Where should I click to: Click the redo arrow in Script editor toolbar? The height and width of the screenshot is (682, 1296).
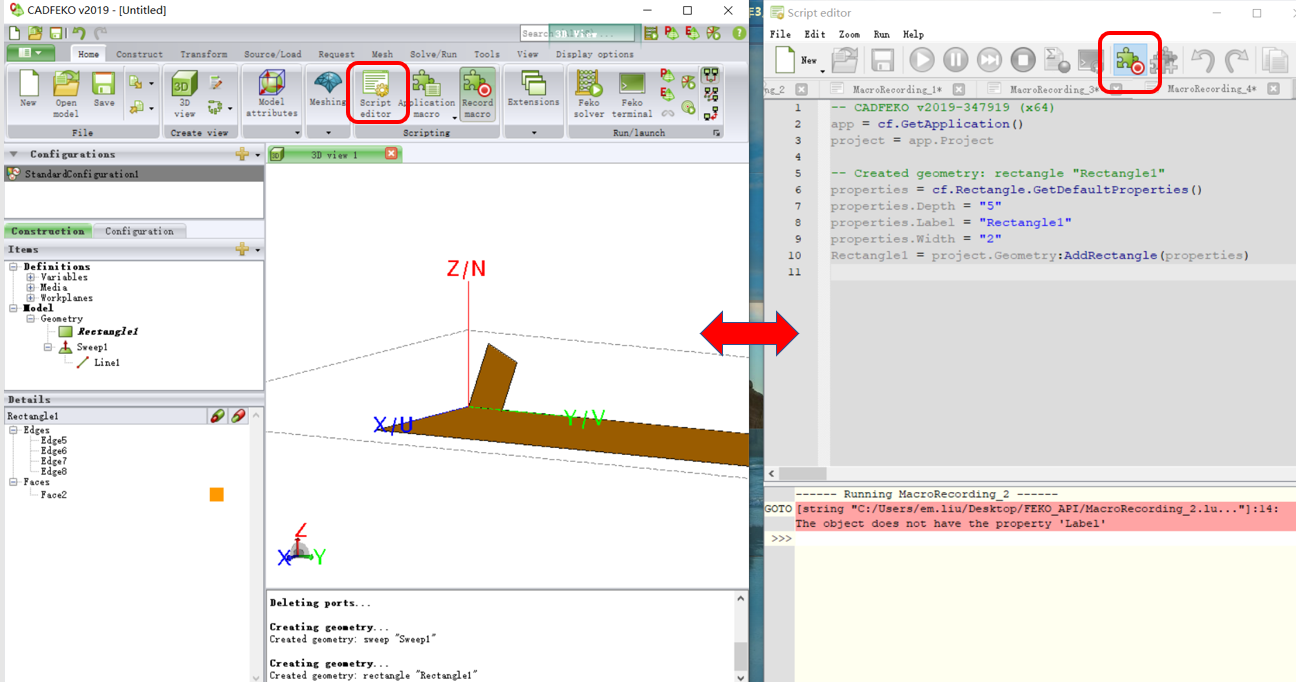pos(1237,60)
